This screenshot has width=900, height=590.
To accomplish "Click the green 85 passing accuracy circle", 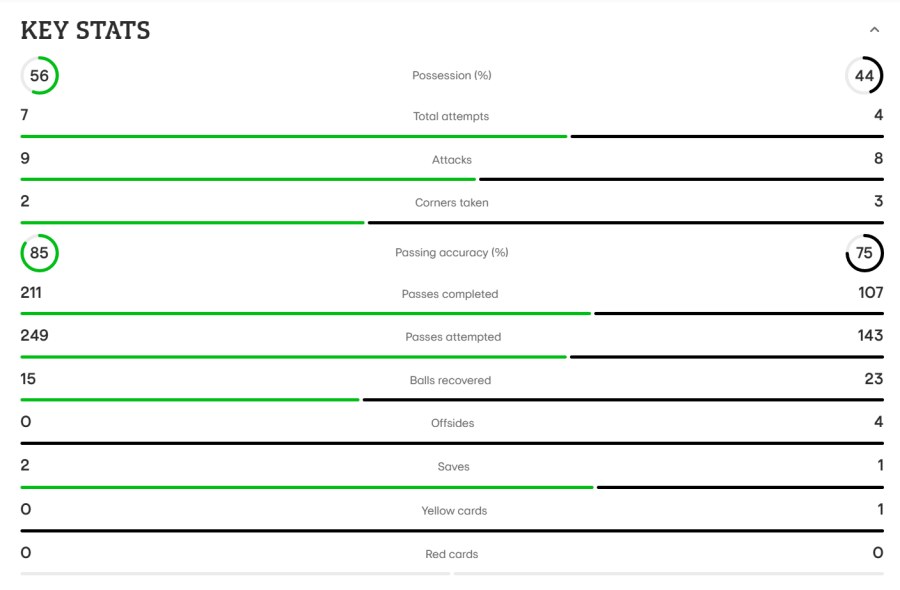I will pos(40,253).
